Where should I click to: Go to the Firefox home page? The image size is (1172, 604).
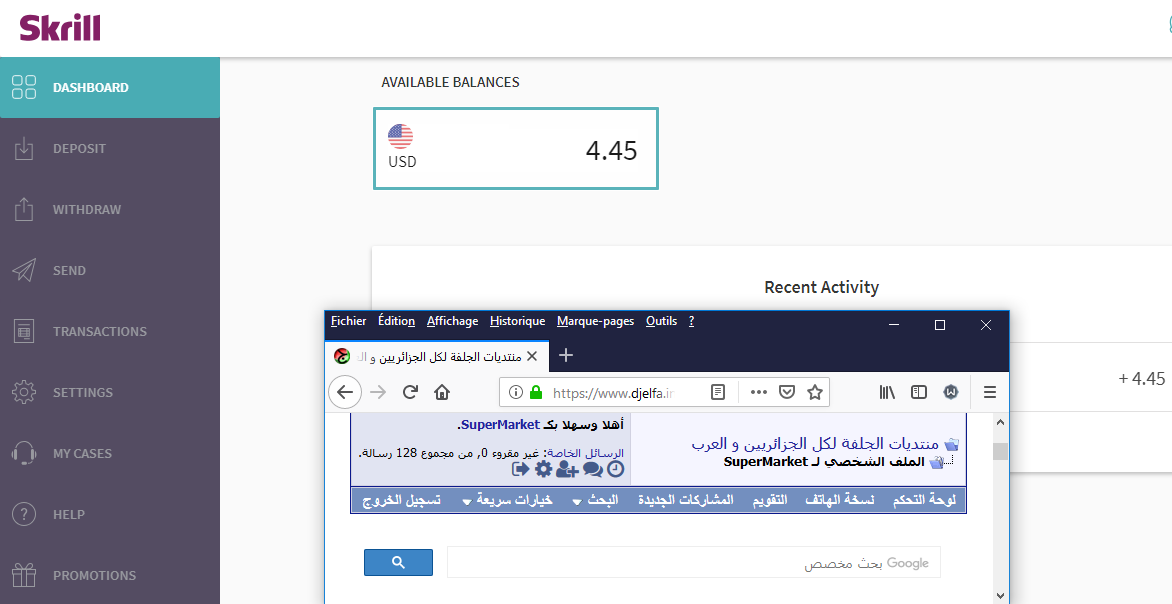pos(442,392)
